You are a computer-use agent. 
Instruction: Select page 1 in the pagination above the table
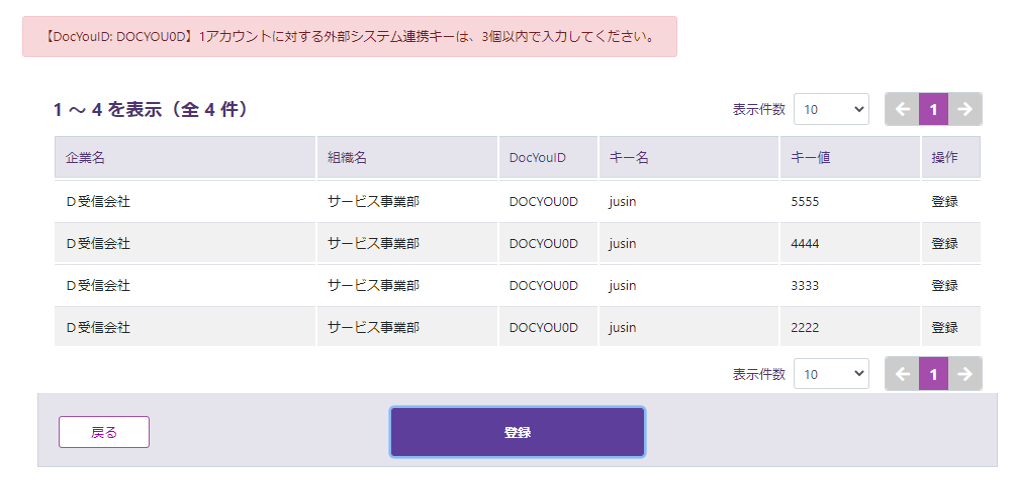(933, 109)
